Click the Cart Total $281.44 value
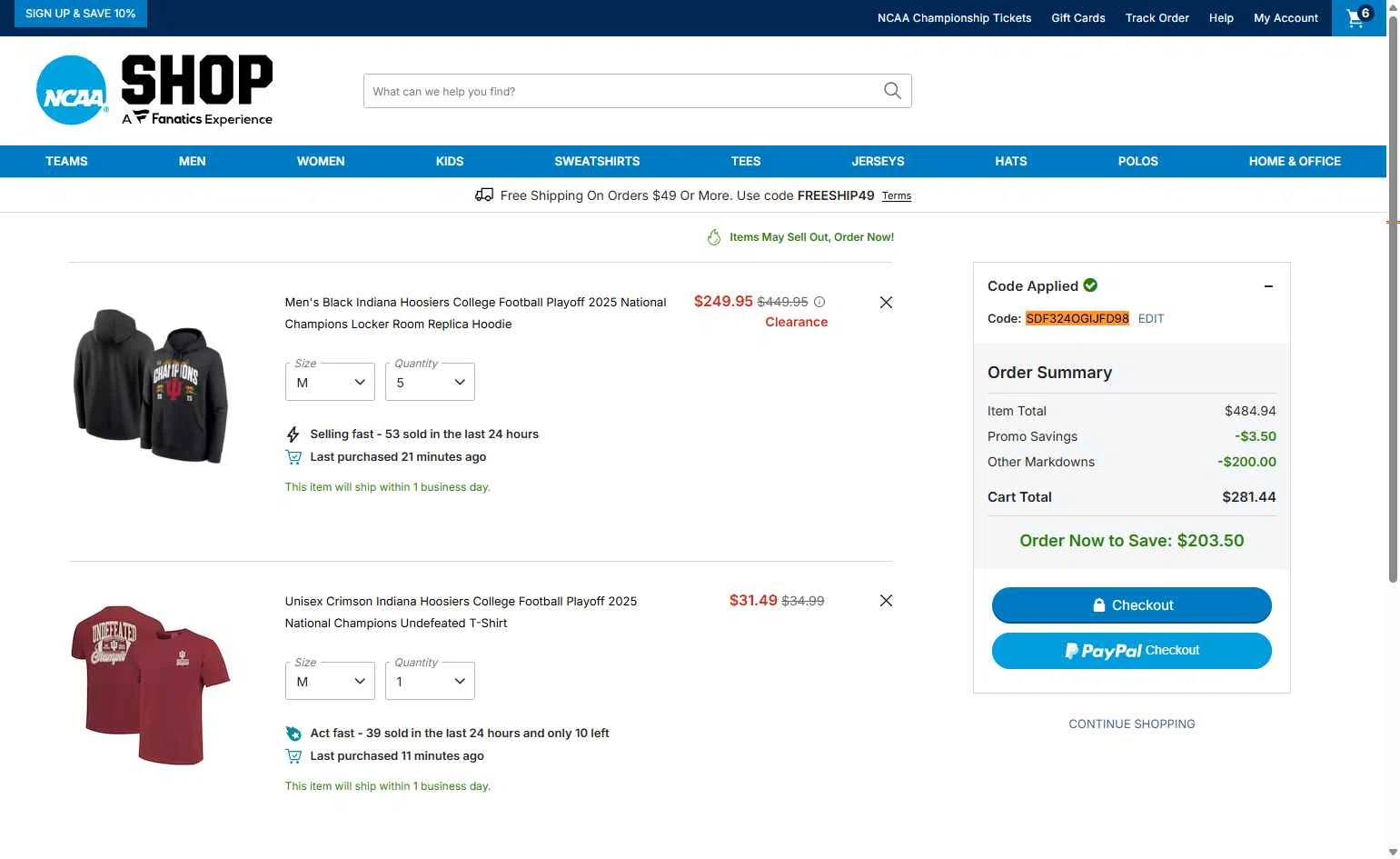 (1248, 497)
